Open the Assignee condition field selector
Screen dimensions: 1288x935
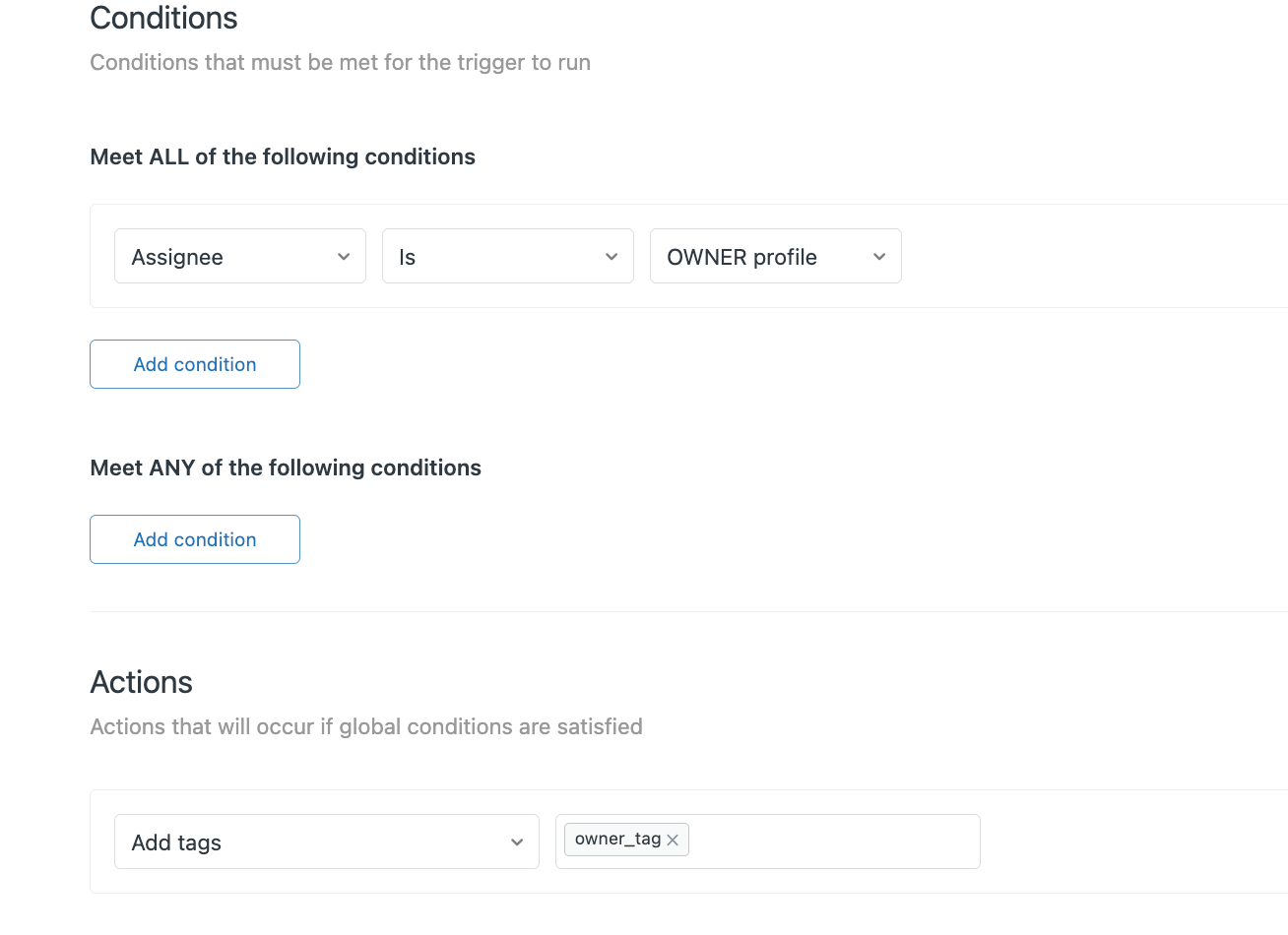coord(226,257)
